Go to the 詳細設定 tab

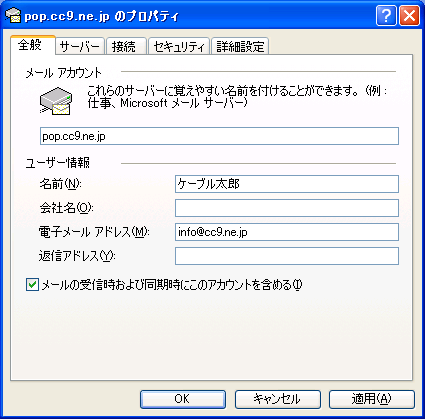click(240, 46)
